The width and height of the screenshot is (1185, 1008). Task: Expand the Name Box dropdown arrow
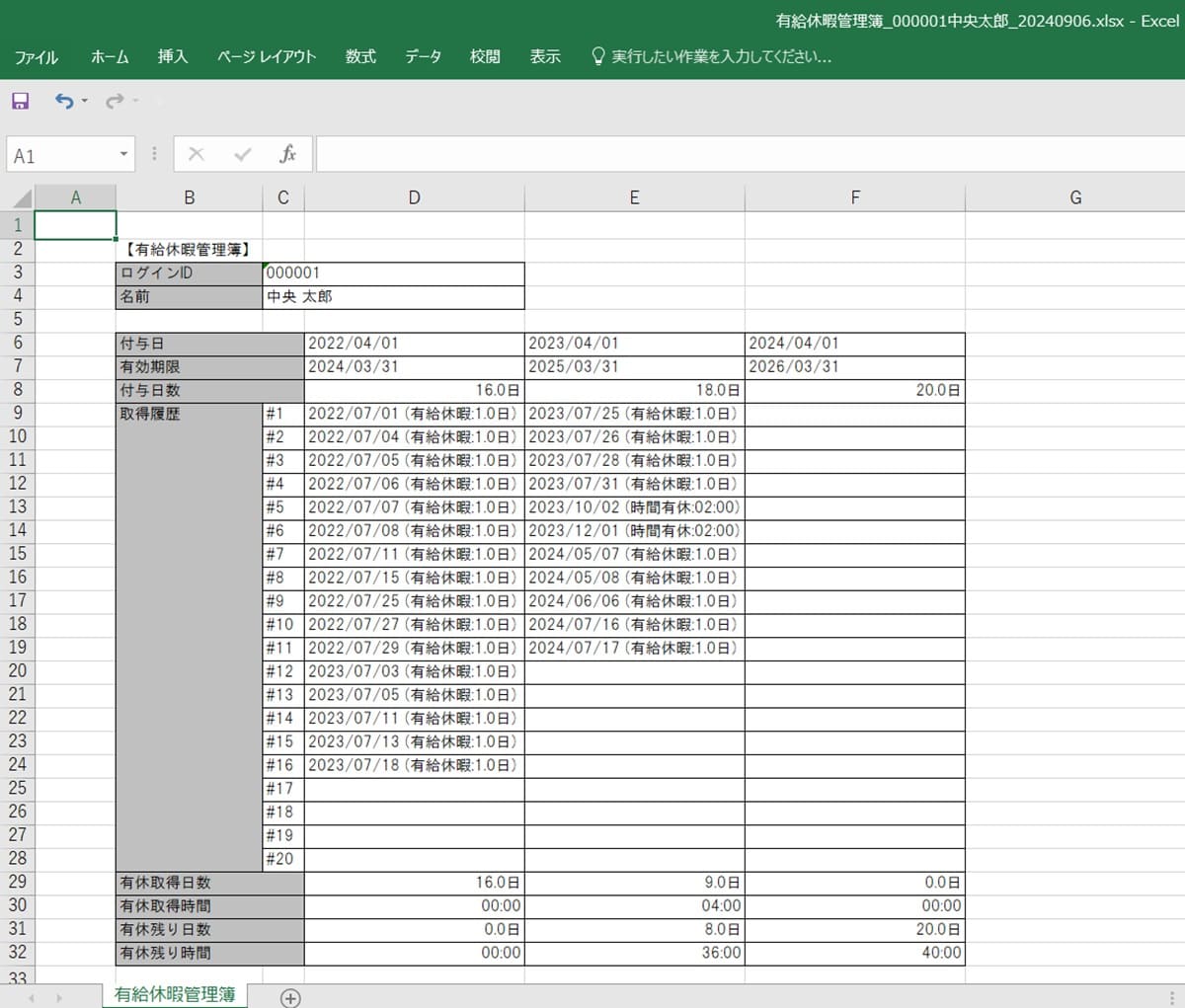tap(123, 154)
